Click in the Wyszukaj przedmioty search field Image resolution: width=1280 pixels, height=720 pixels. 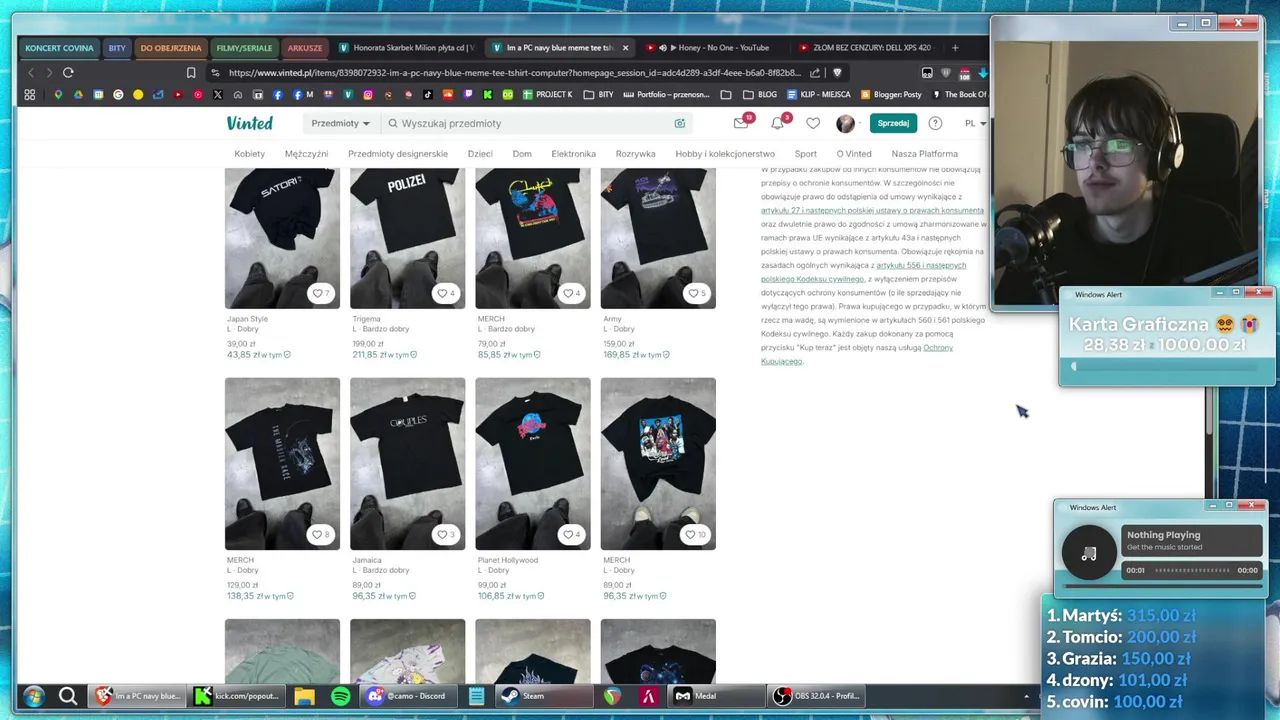click(535, 123)
